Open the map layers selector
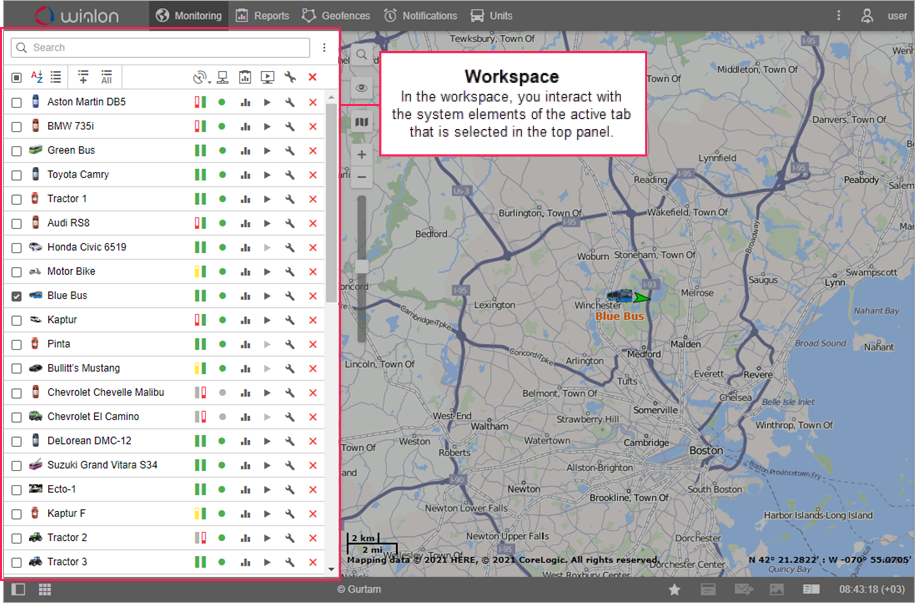The image size is (915, 603). click(x=361, y=122)
